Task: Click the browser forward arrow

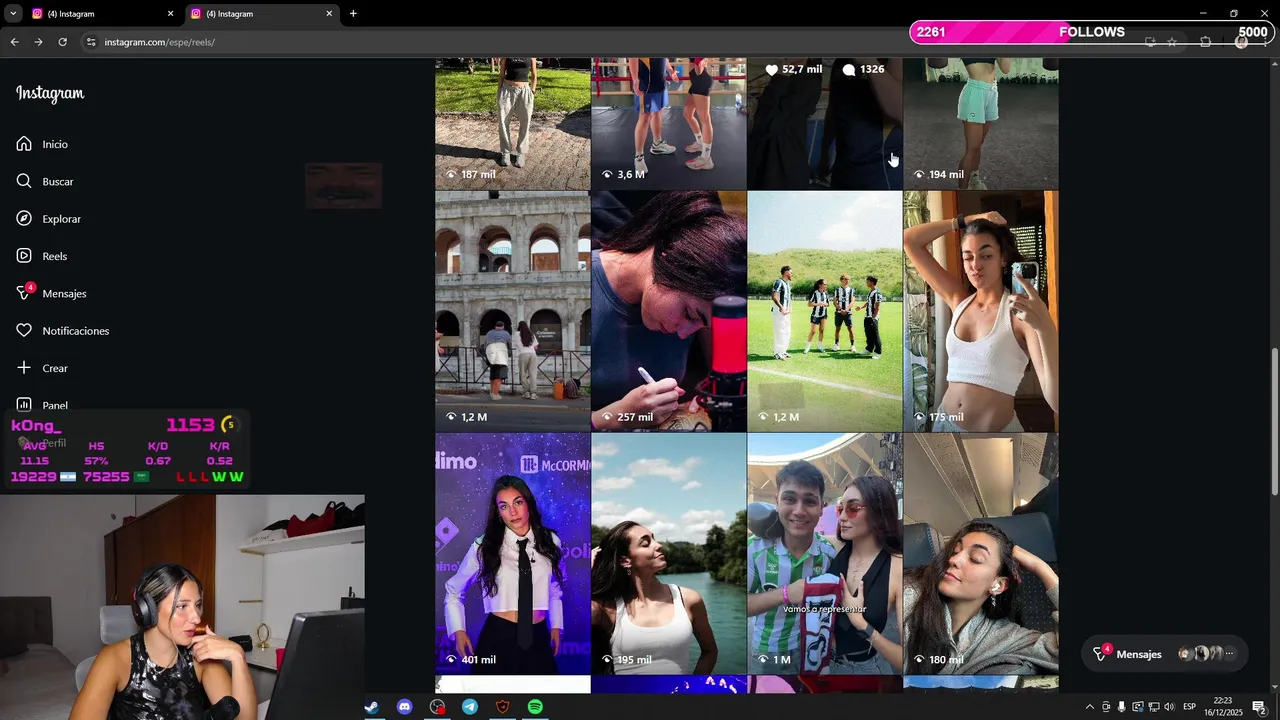Action: pyautogui.click(x=38, y=42)
